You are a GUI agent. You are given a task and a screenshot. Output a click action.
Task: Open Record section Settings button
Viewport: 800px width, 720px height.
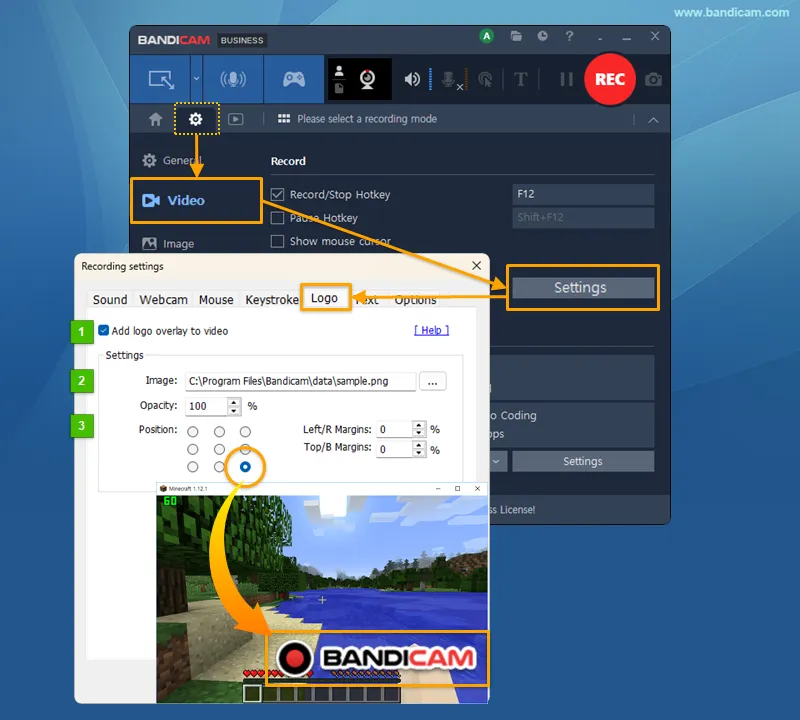pos(583,288)
